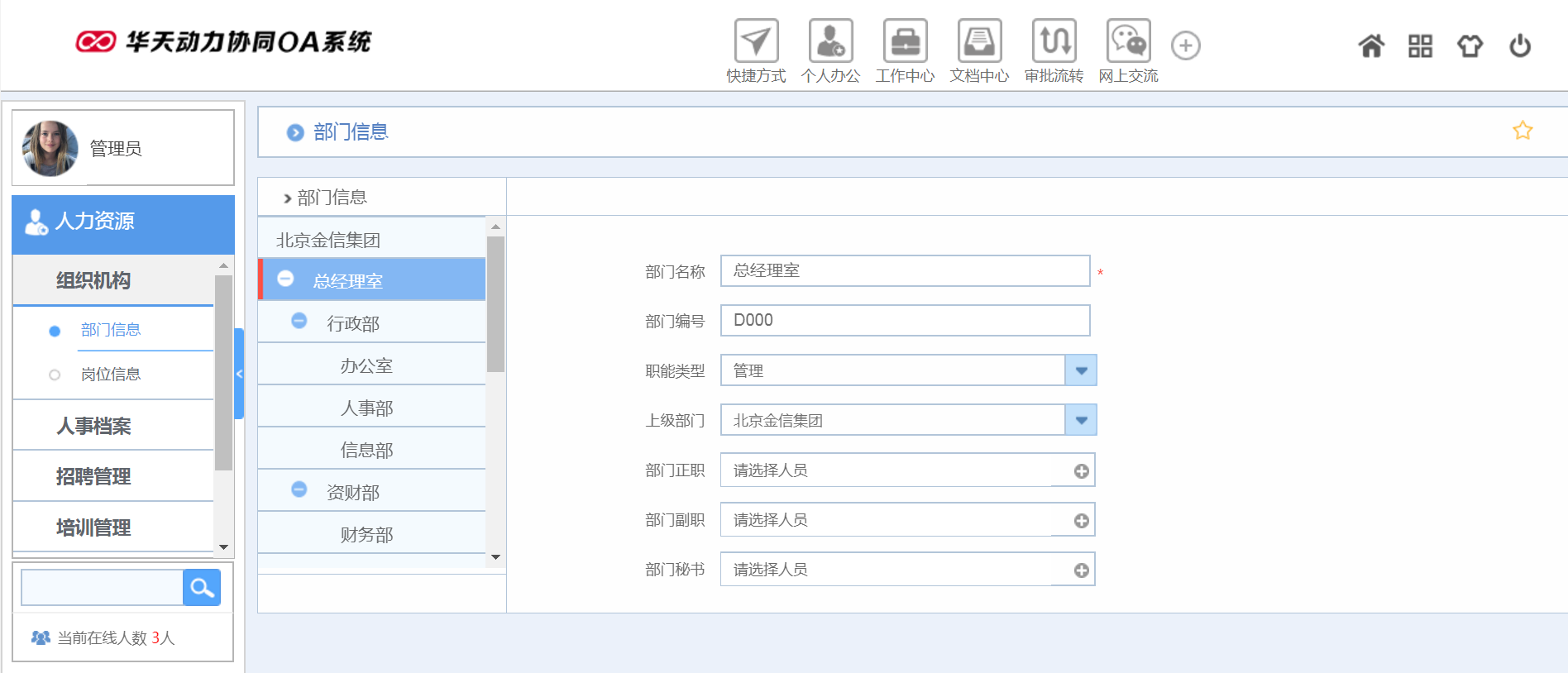Go to the home page icon

(x=1371, y=46)
